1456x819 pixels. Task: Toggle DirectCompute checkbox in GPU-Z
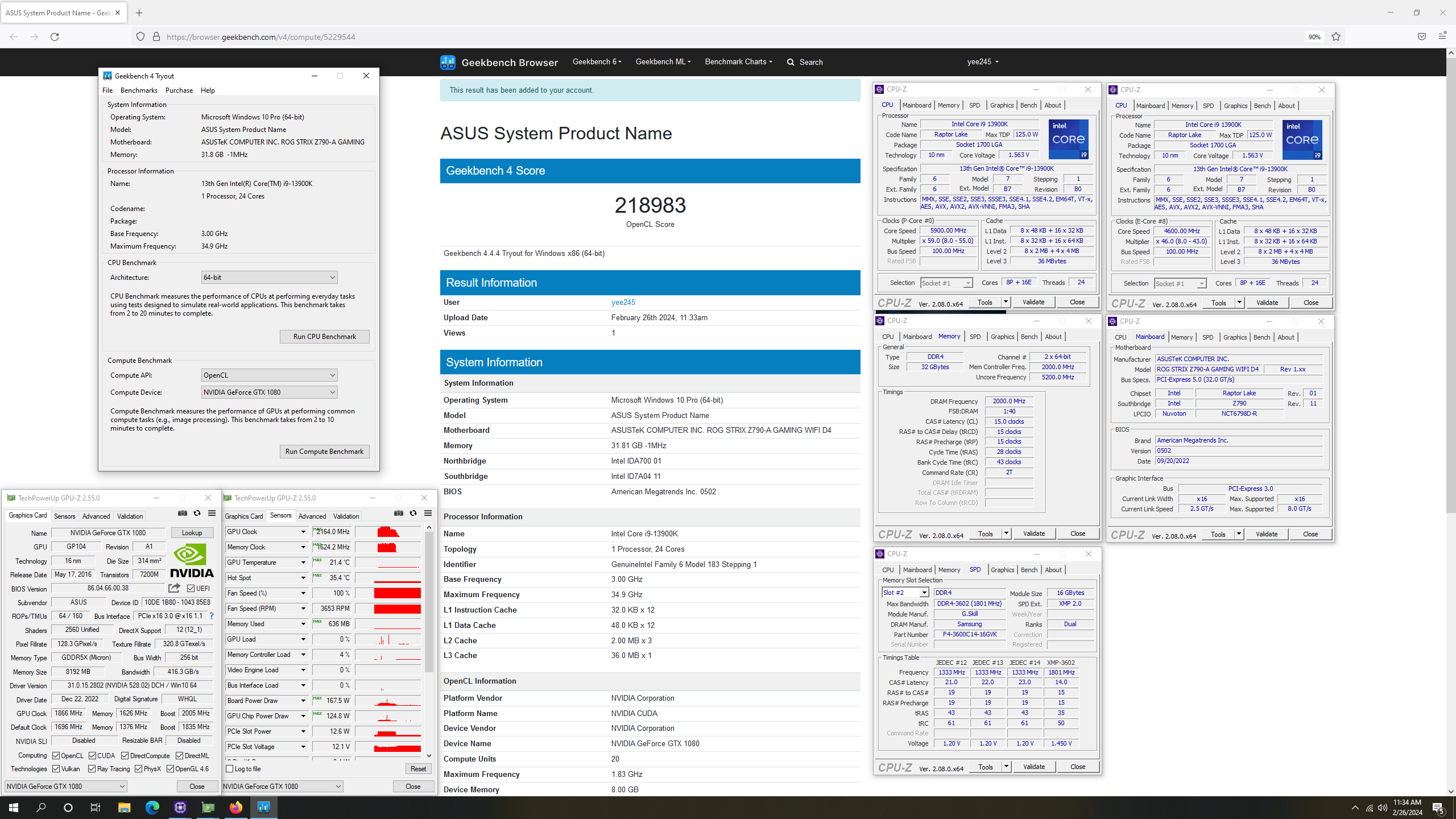click(125, 756)
